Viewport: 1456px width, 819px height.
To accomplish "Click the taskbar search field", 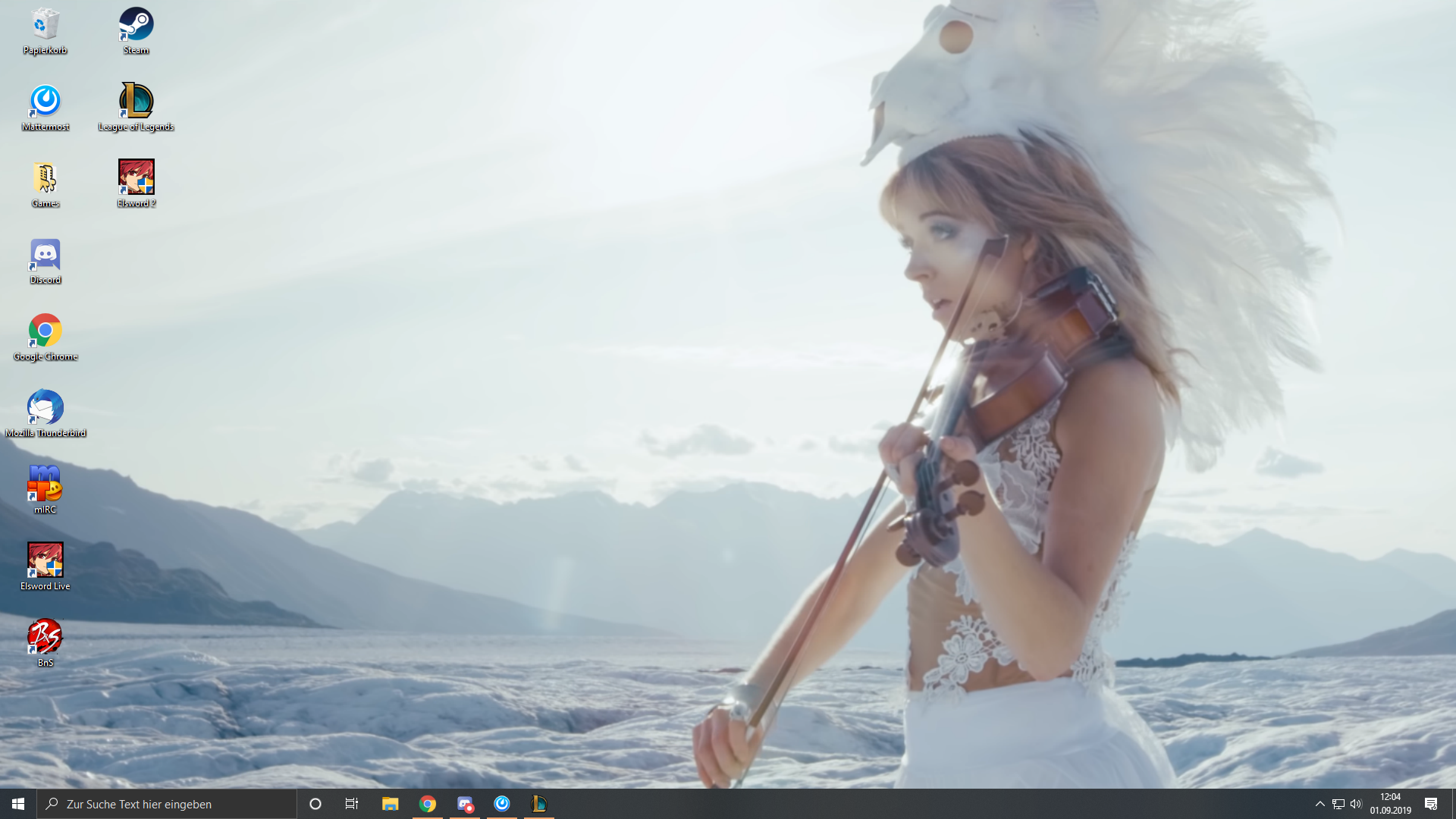I will click(167, 804).
